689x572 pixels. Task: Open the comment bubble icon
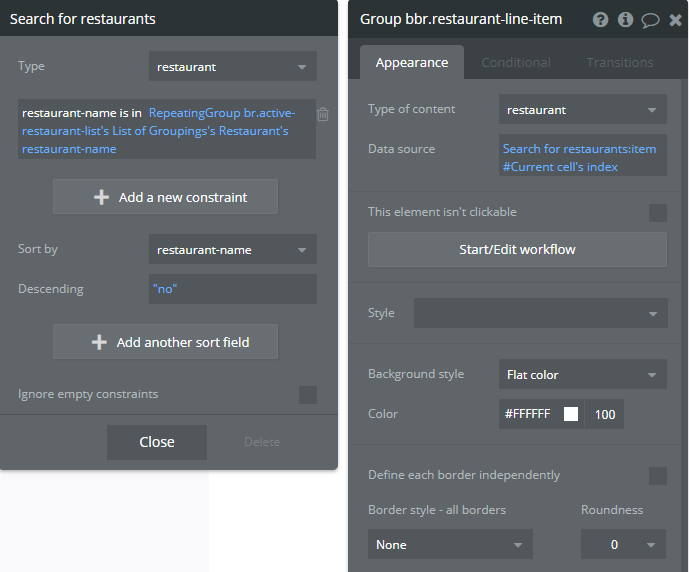click(651, 19)
